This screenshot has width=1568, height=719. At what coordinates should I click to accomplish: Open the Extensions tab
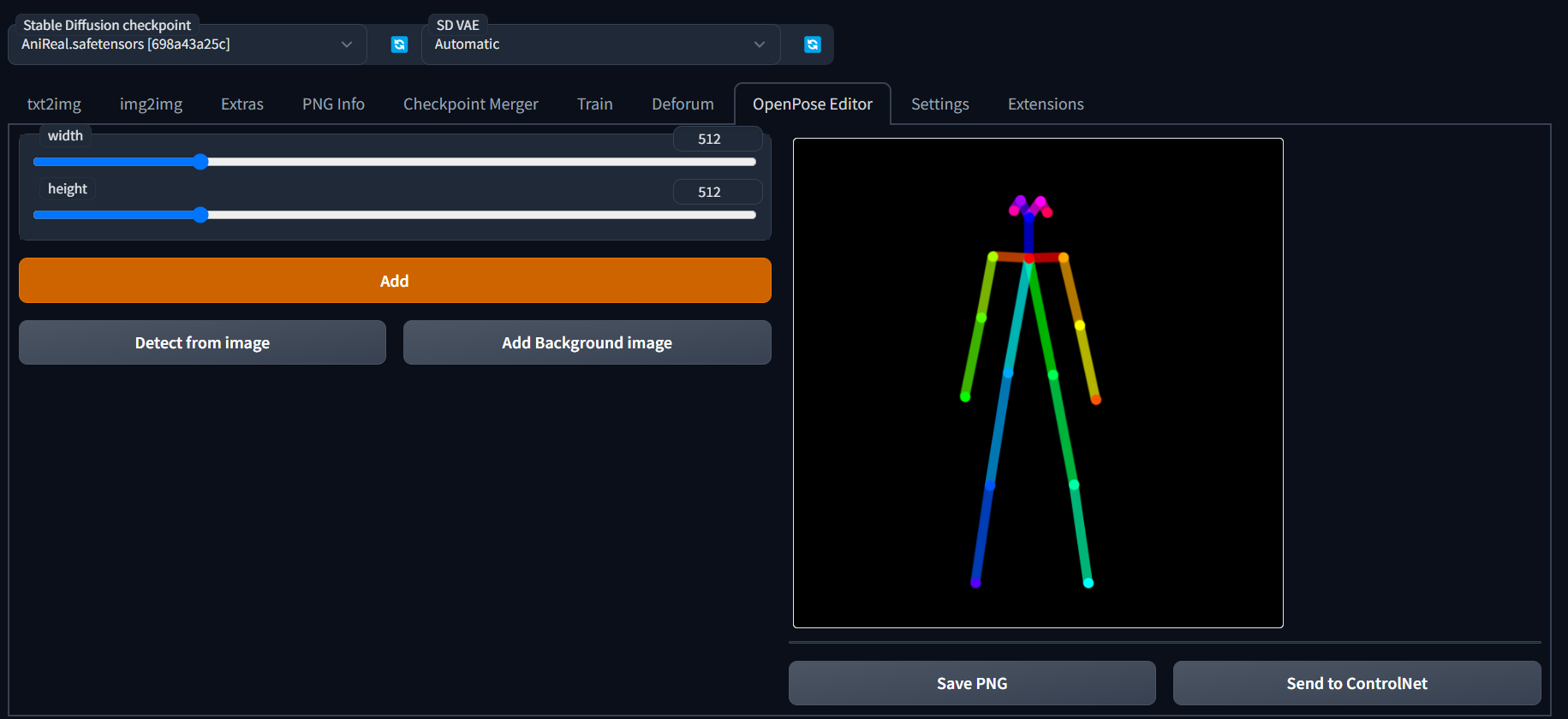(1046, 104)
